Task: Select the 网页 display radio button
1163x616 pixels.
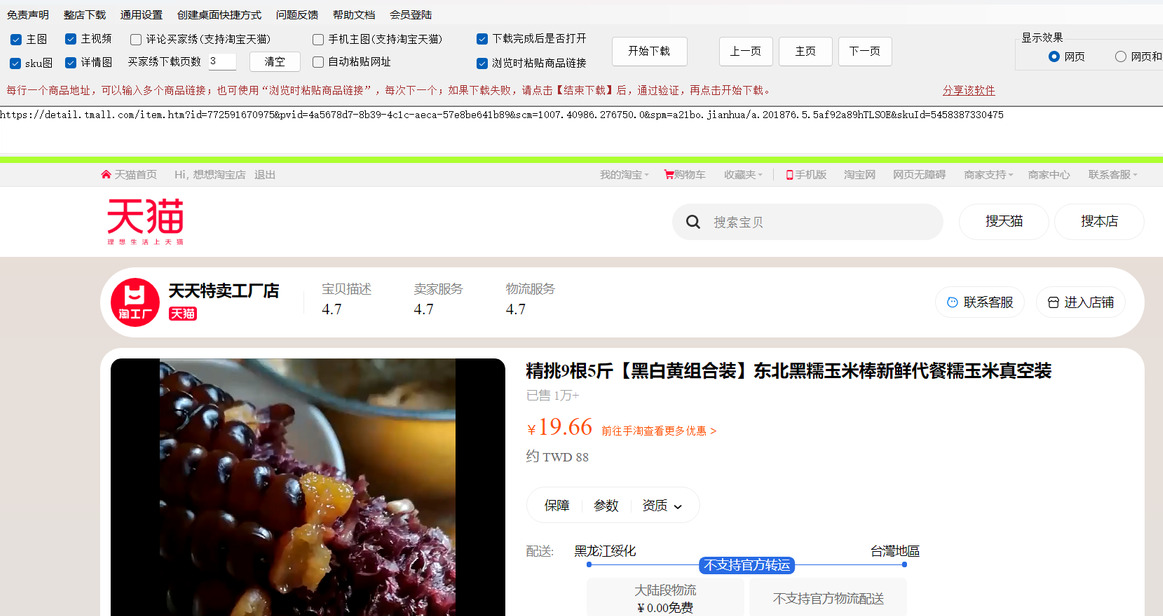Action: (1054, 56)
